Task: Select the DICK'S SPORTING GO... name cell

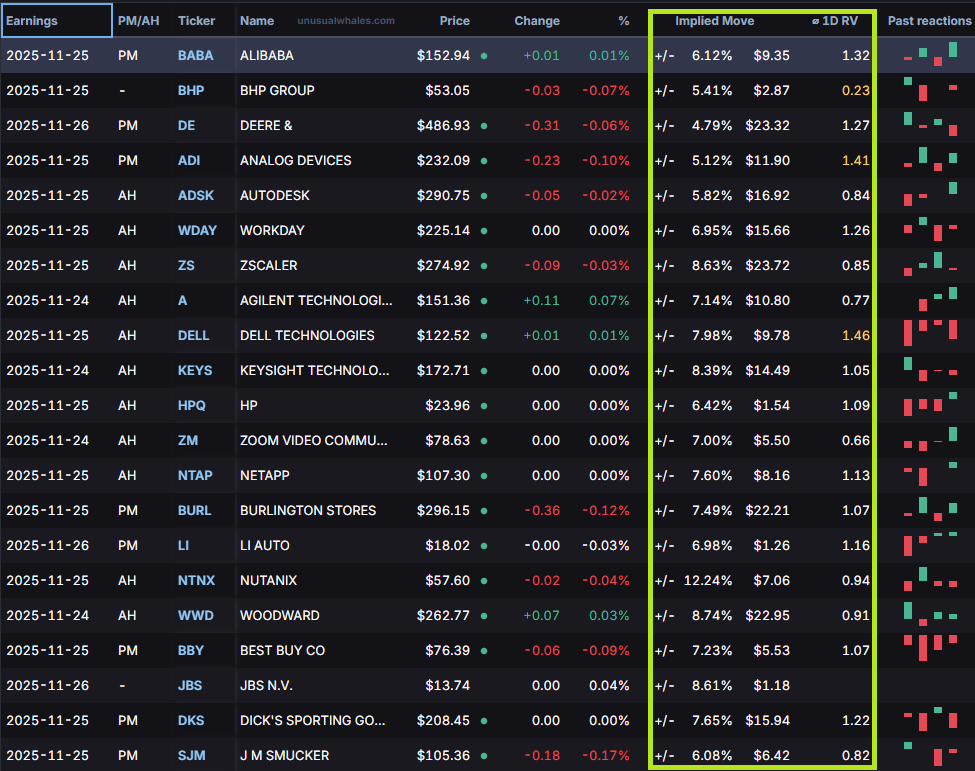Action: (x=313, y=720)
